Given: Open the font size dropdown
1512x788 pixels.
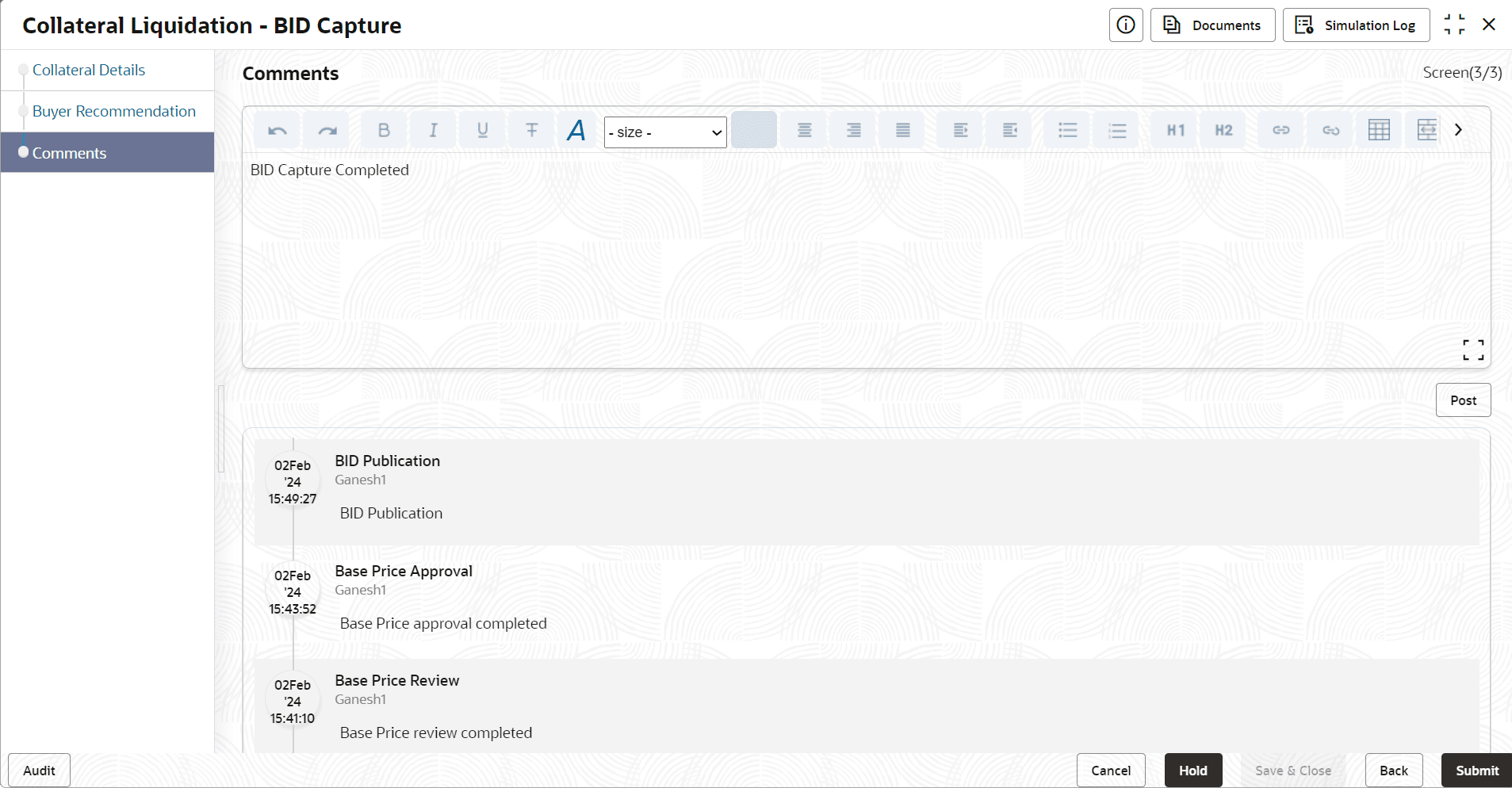Looking at the screenshot, I should point(665,132).
